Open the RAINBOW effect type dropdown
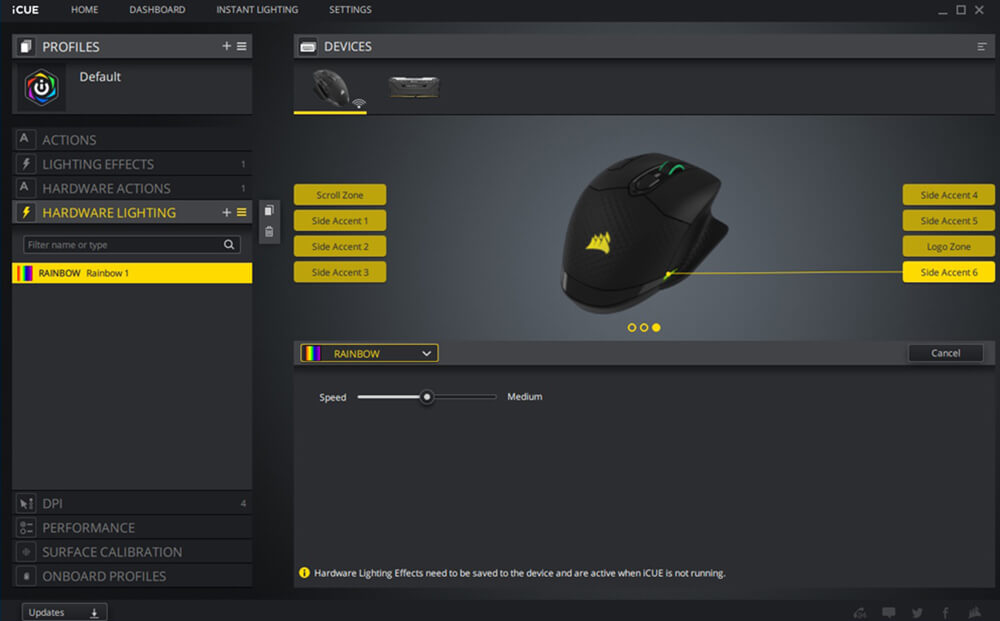Screen dimensions: 1000x621 click(370, 353)
